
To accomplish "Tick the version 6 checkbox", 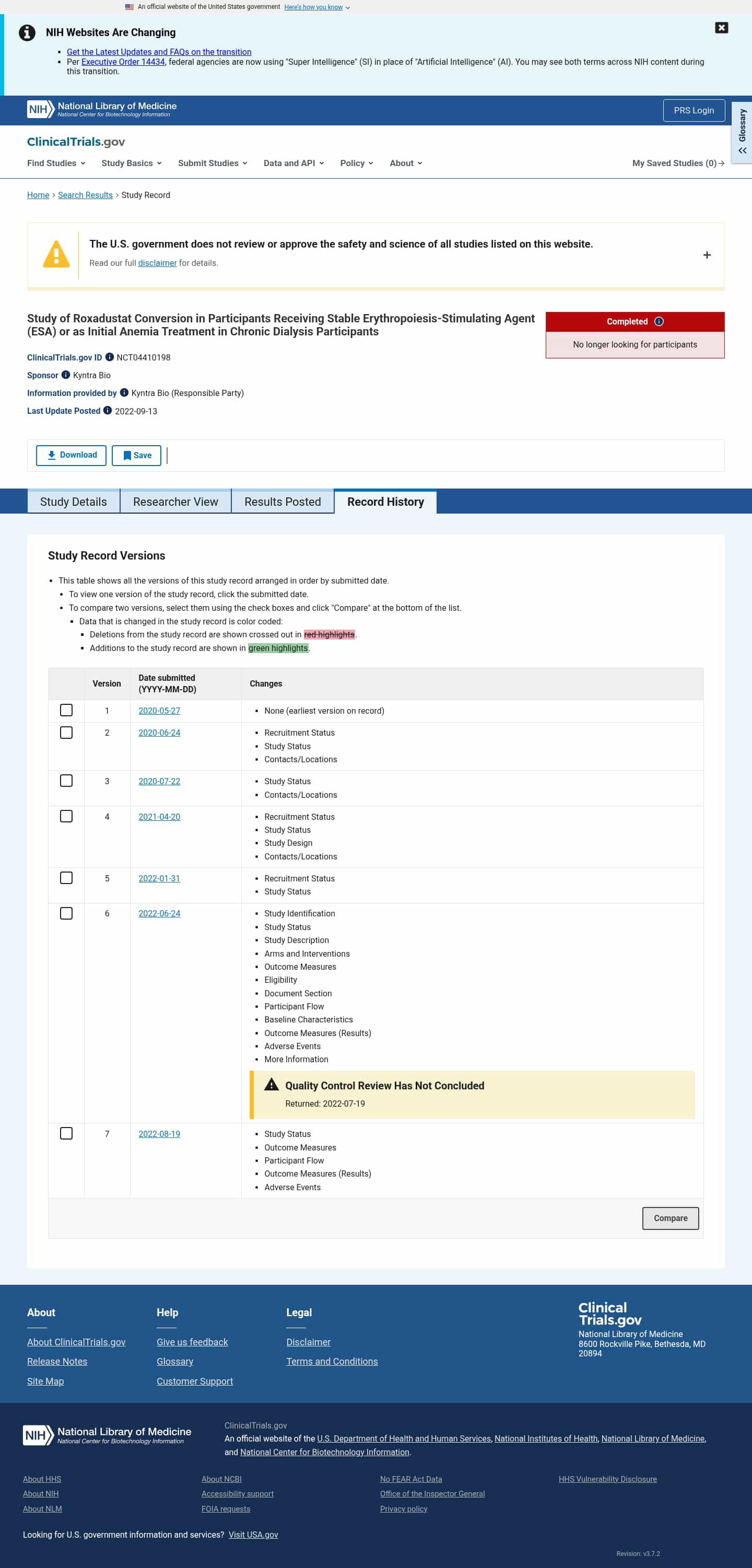I will click(x=66, y=913).
